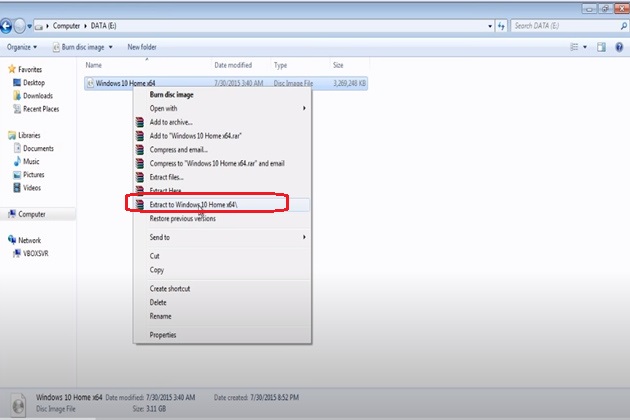This screenshot has width=630, height=420.
Task: Open Videos library in navigation pane
Action: pyautogui.click(x=32, y=188)
